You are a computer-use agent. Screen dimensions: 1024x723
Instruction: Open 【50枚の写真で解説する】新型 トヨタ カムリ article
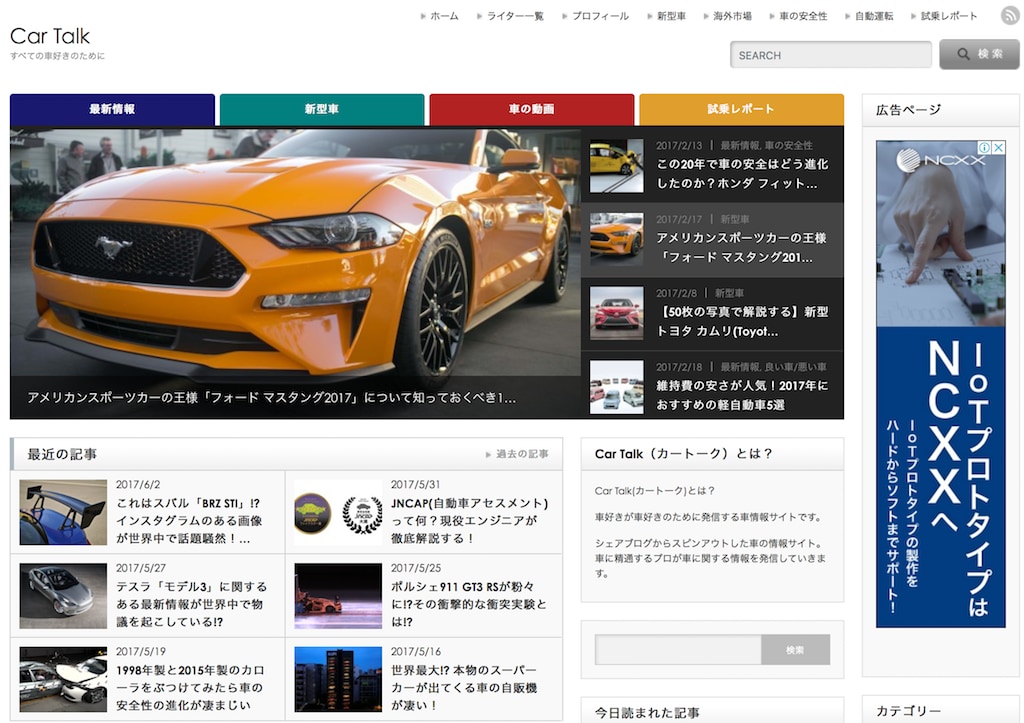coord(743,321)
